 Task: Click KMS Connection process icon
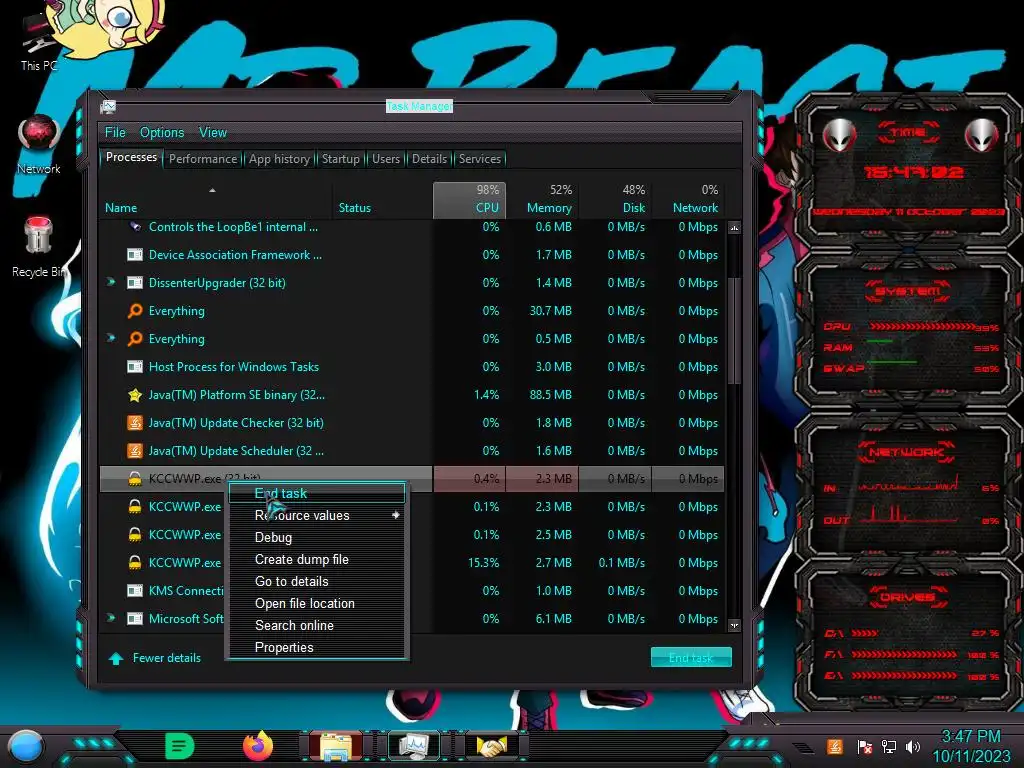point(135,590)
